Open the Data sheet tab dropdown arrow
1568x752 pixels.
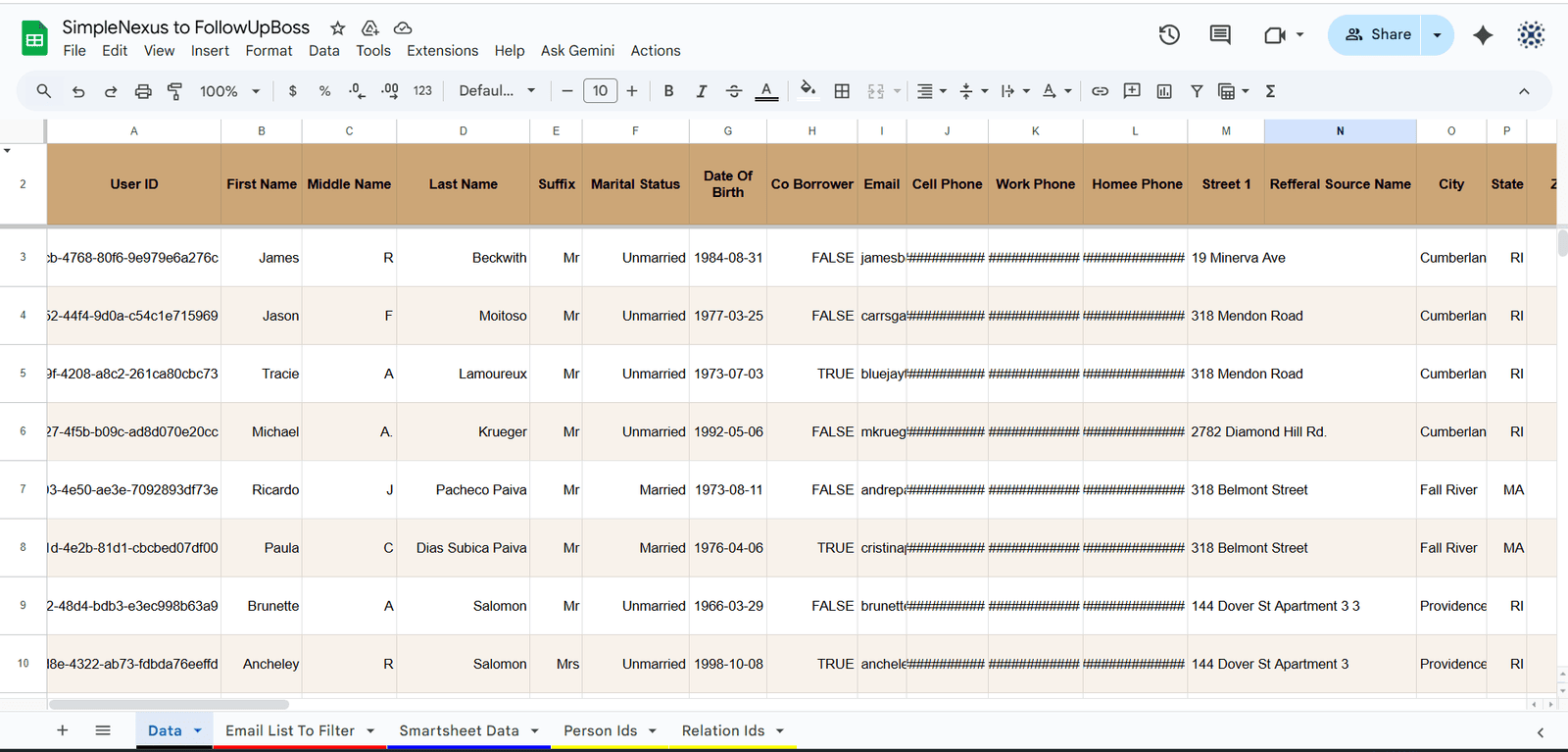(x=198, y=731)
